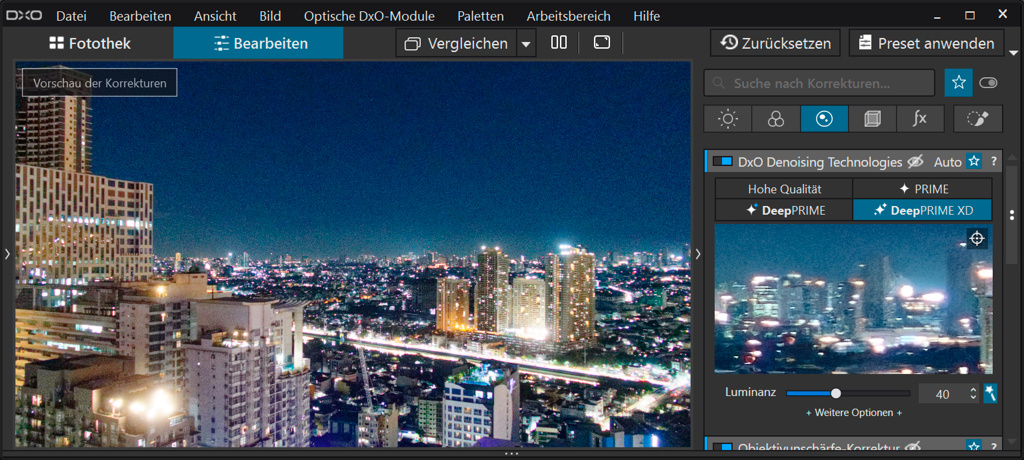Screen dimensions: 1024x460
Task: Open the Color corrections palette icon
Action: [x=776, y=119]
